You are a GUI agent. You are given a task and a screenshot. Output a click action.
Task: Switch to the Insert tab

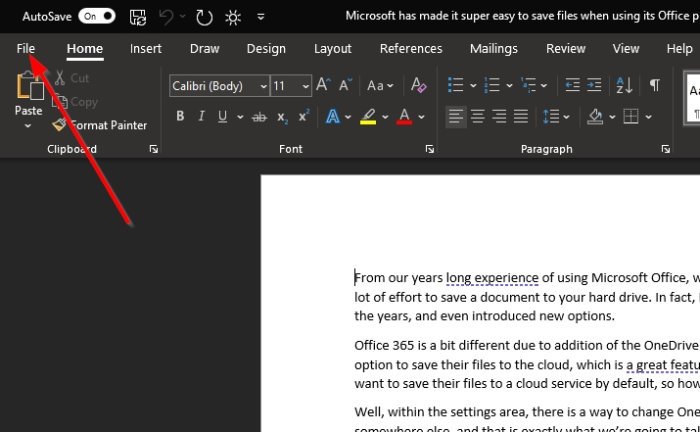146,48
